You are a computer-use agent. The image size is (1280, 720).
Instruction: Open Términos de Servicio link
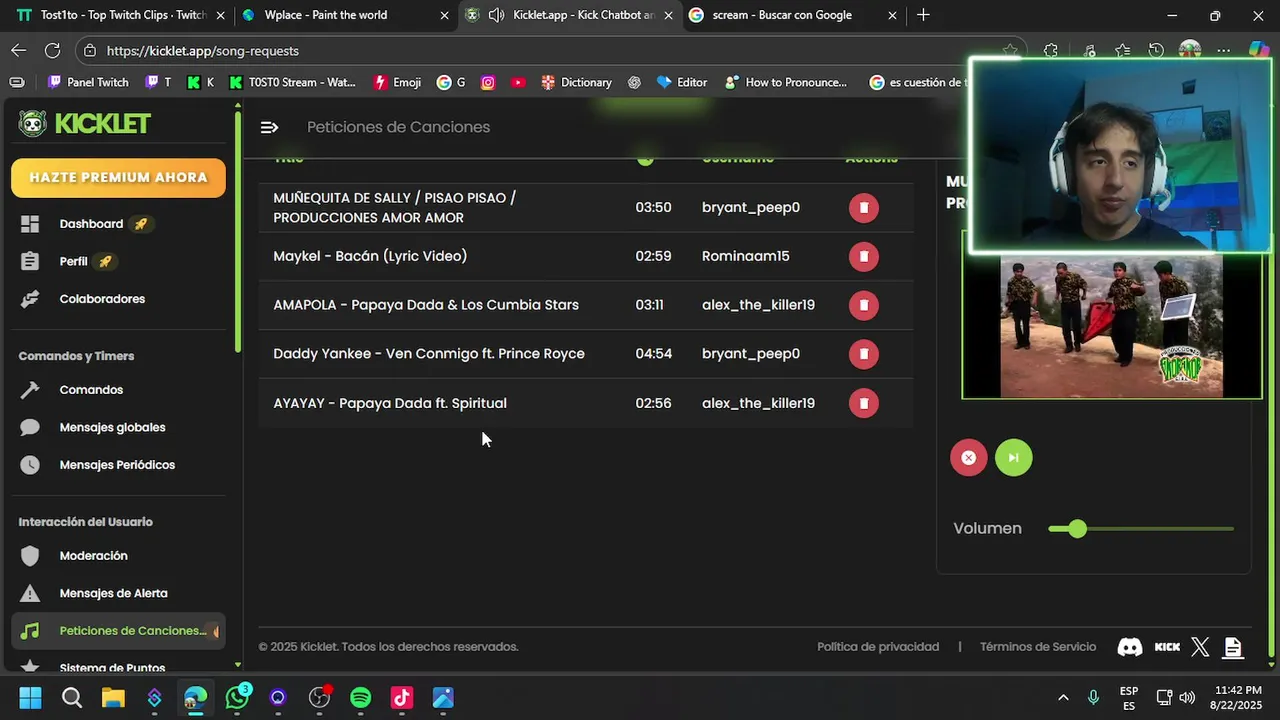click(1038, 647)
